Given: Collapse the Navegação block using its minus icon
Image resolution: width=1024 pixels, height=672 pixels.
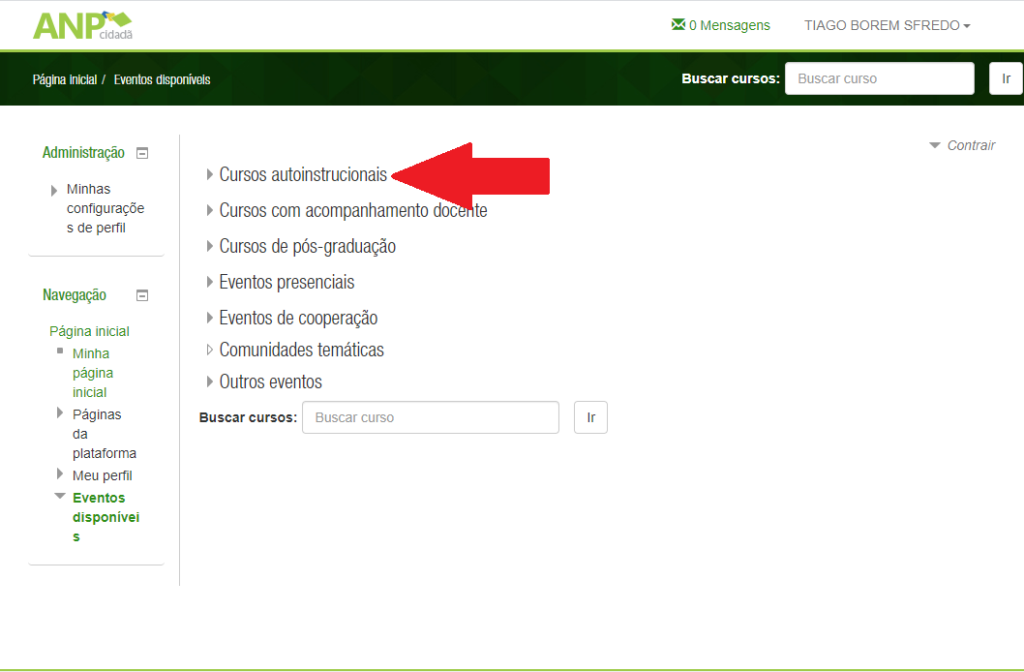Looking at the screenshot, I should coord(142,295).
